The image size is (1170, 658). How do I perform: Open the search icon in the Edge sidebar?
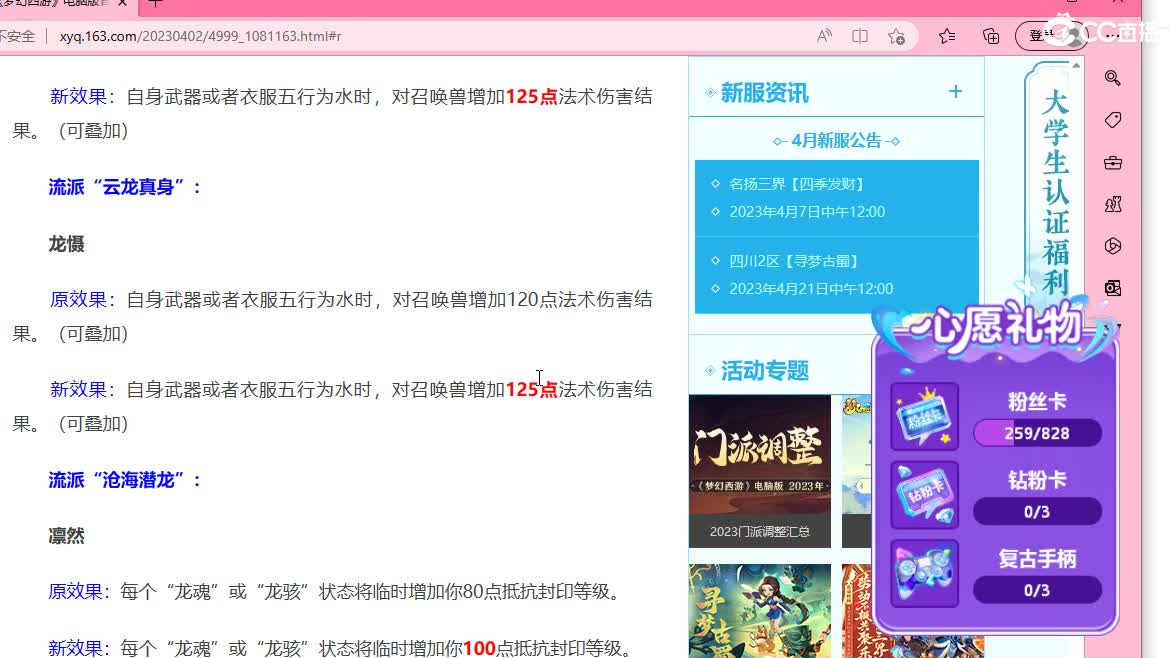tap(1112, 78)
